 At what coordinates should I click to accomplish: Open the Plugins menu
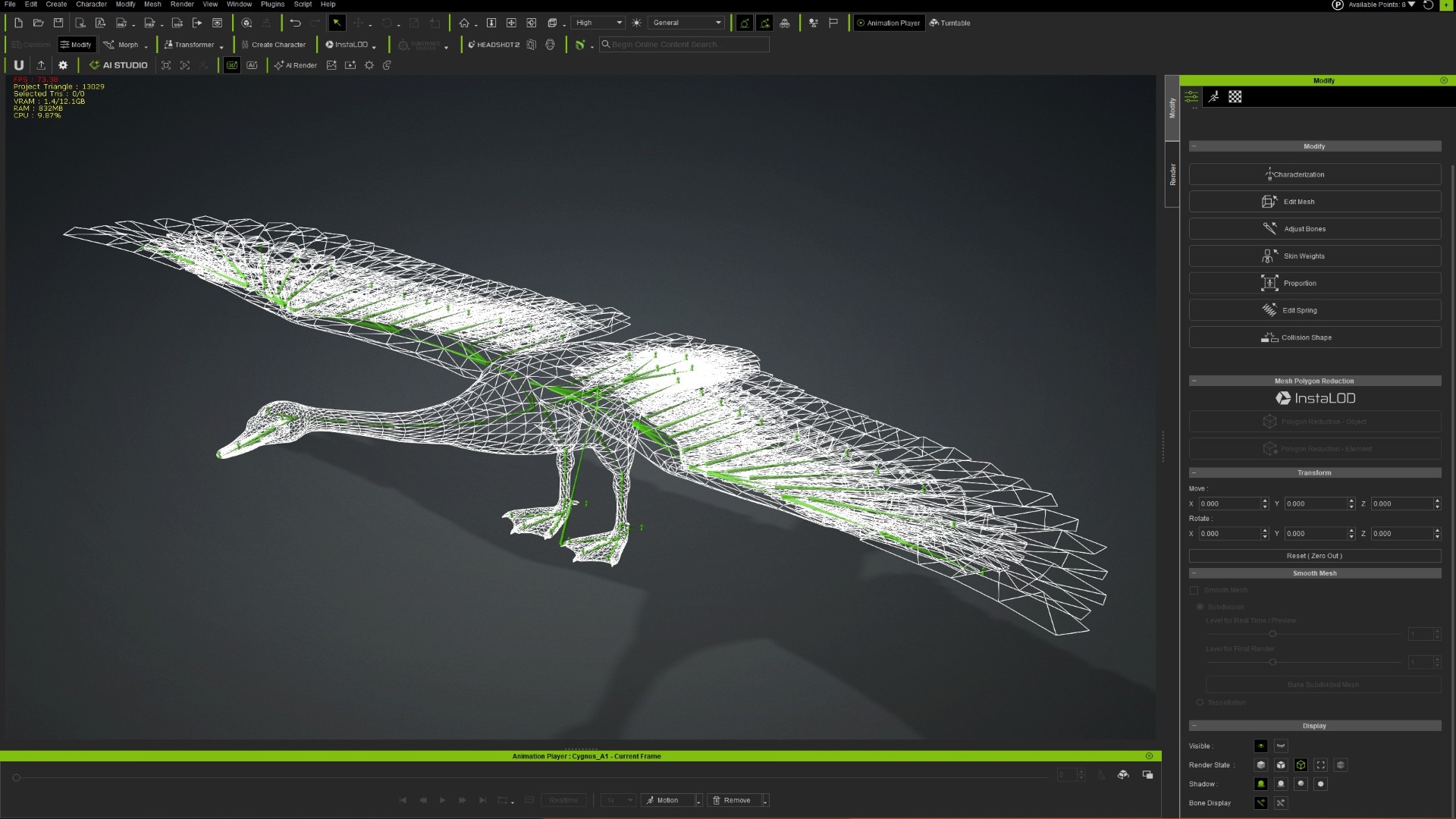point(272,5)
